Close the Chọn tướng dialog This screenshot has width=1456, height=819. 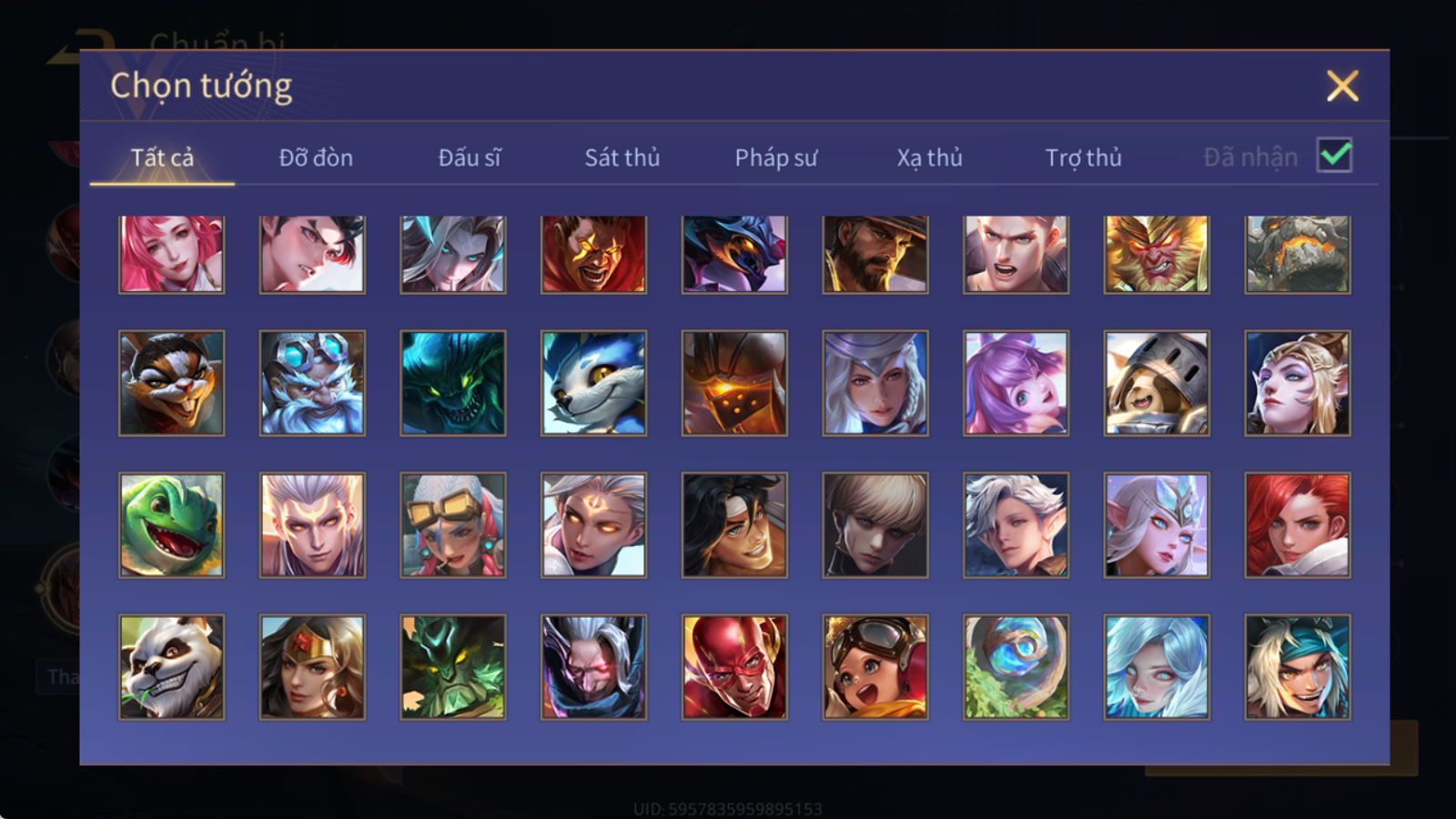point(1342,86)
